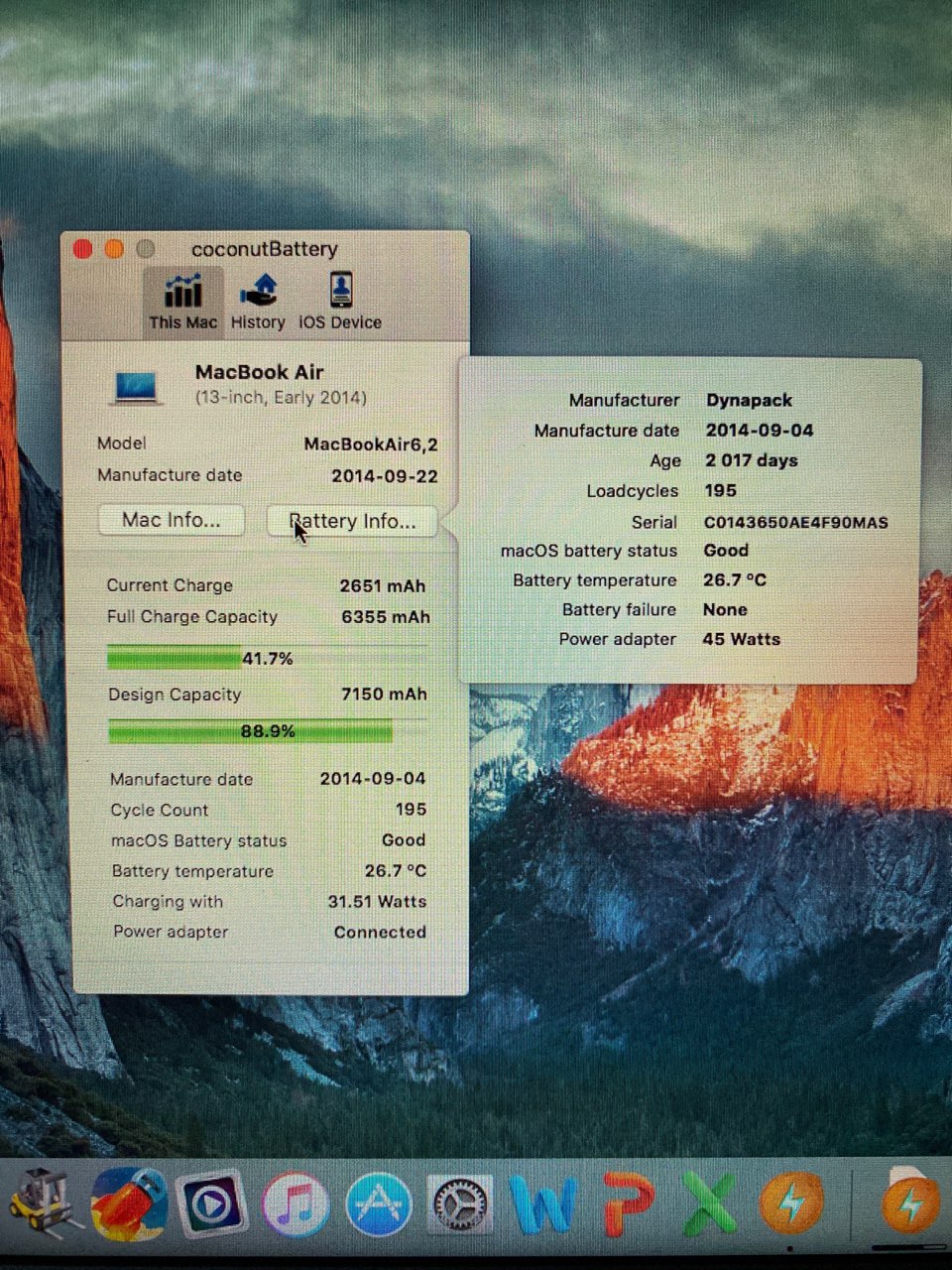
Task: Close the coconutBattery window with red button
Action: [x=83, y=249]
